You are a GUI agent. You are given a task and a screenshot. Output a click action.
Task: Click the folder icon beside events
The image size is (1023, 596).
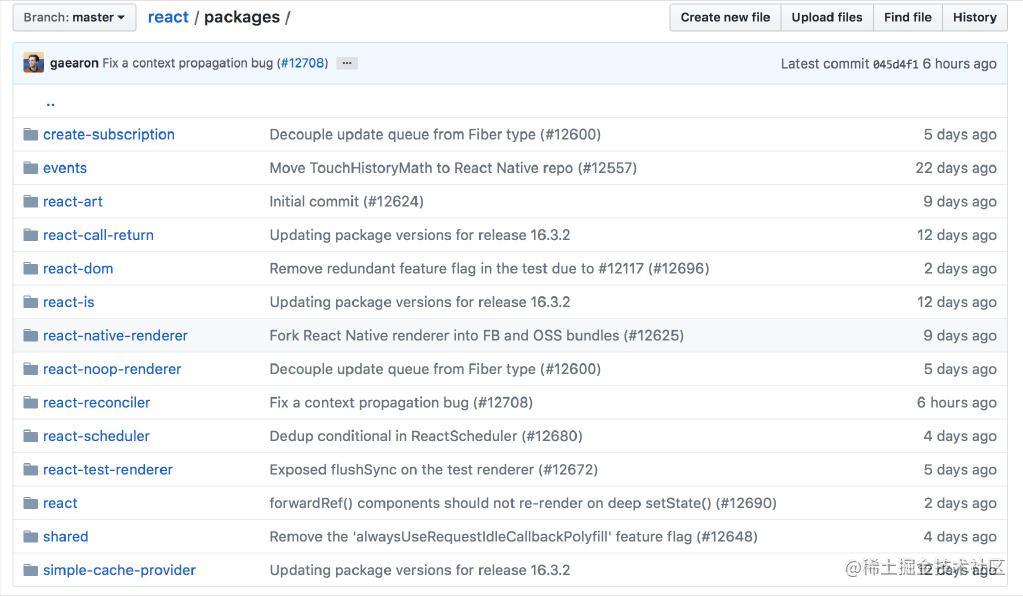(30, 168)
